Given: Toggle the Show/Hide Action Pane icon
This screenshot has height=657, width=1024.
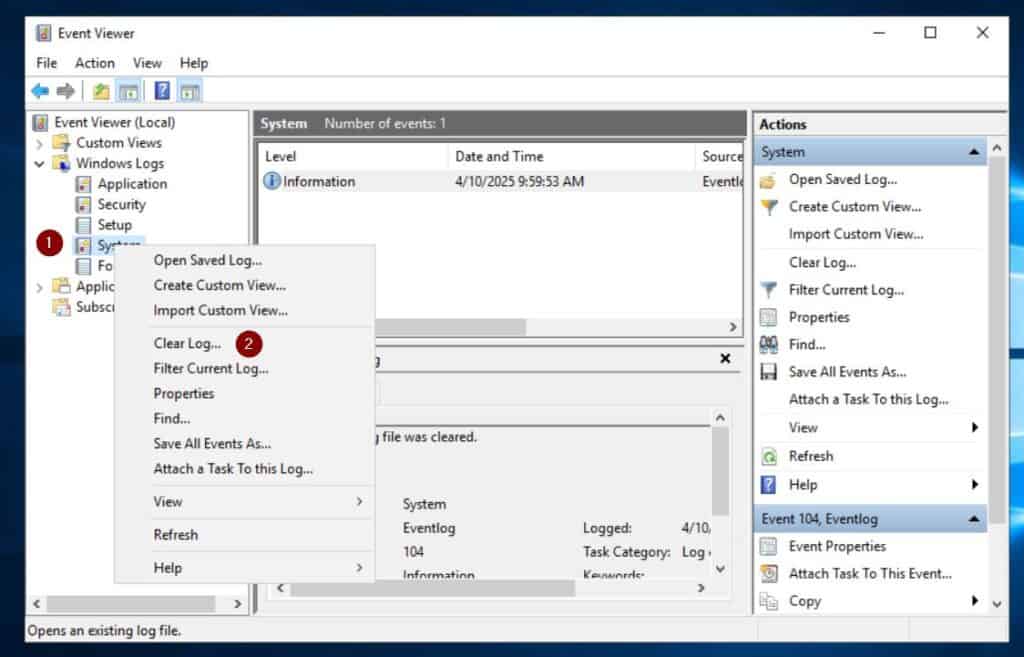Looking at the screenshot, I should tap(190, 91).
